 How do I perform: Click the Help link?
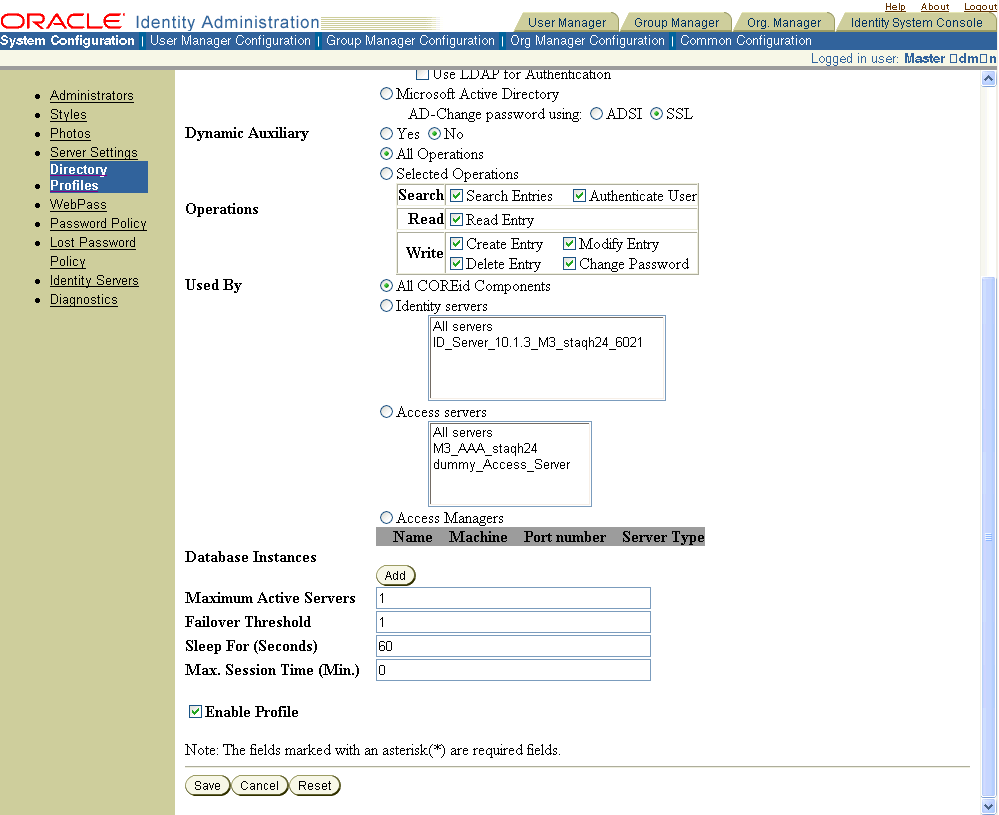(895, 6)
